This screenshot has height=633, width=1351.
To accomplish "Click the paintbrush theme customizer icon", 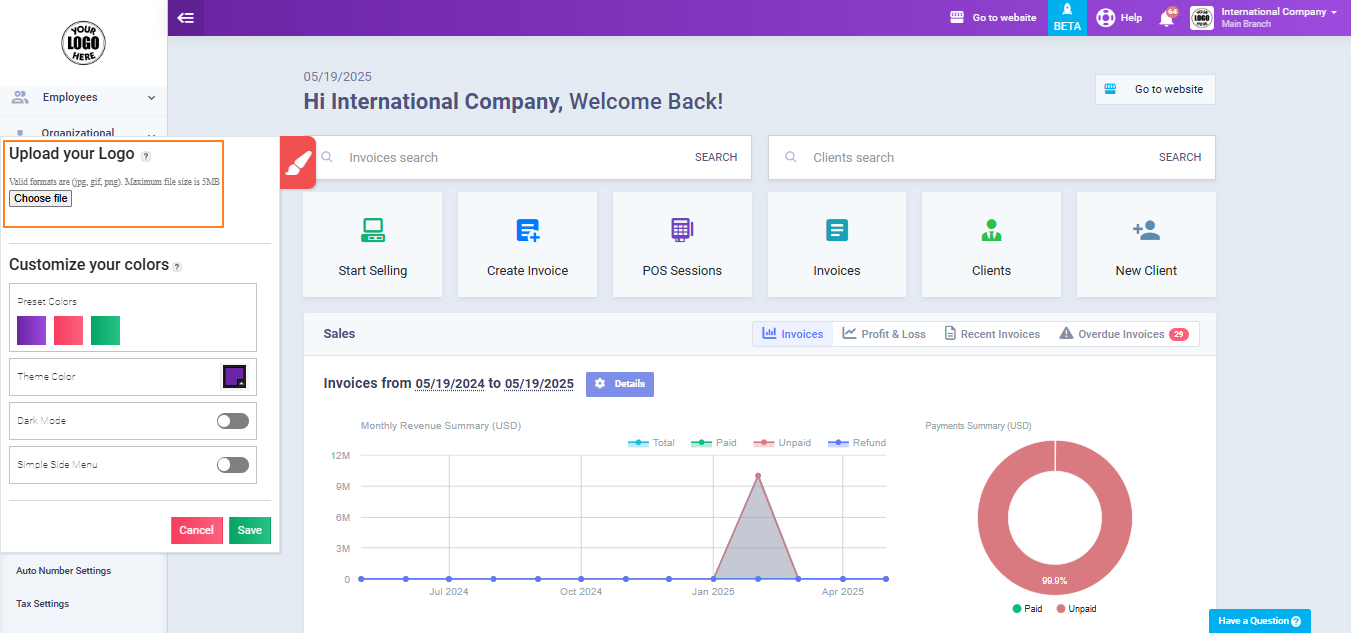I will pyautogui.click(x=298, y=162).
